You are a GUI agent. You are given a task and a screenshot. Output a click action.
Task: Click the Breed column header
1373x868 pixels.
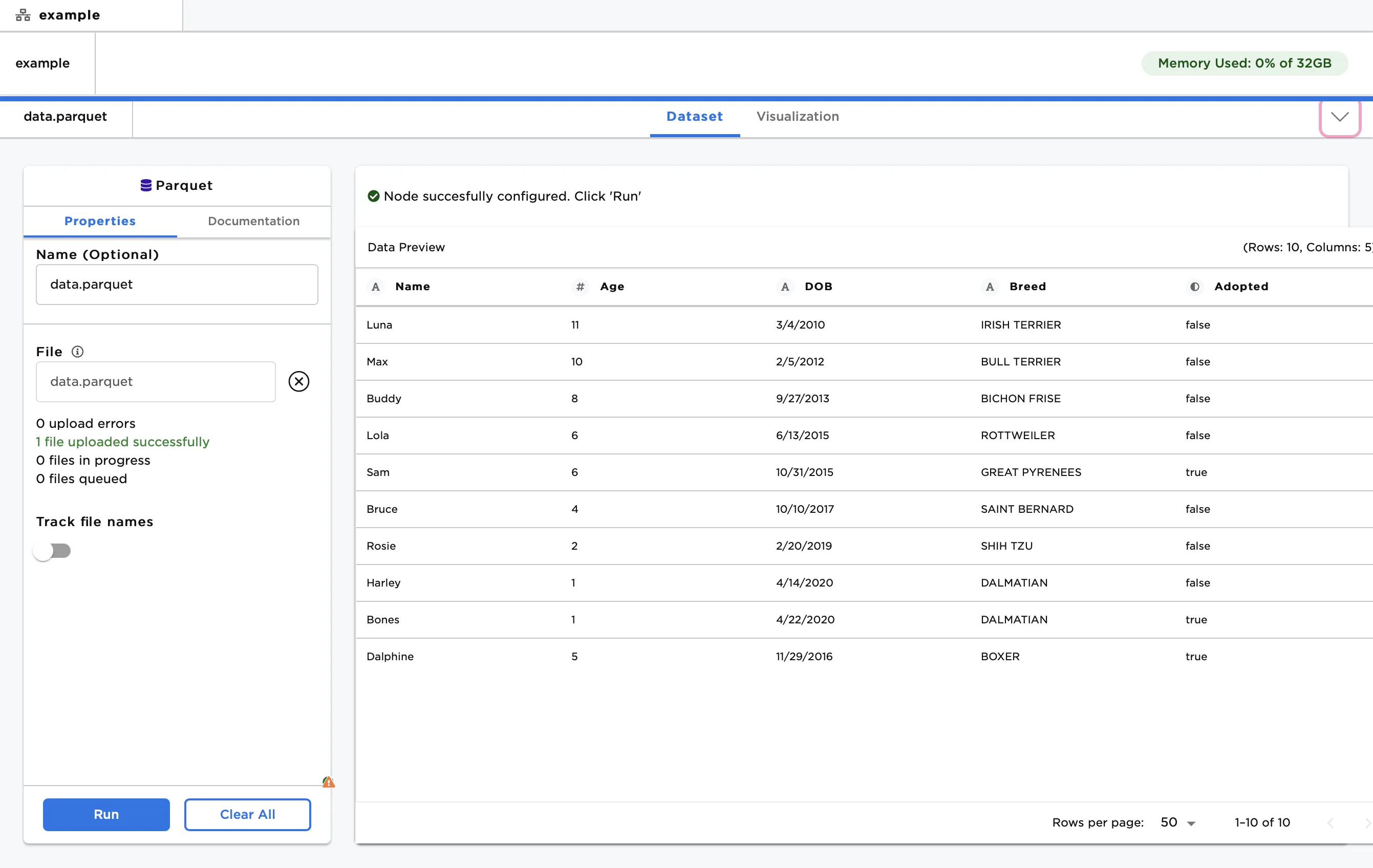coord(1027,287)
